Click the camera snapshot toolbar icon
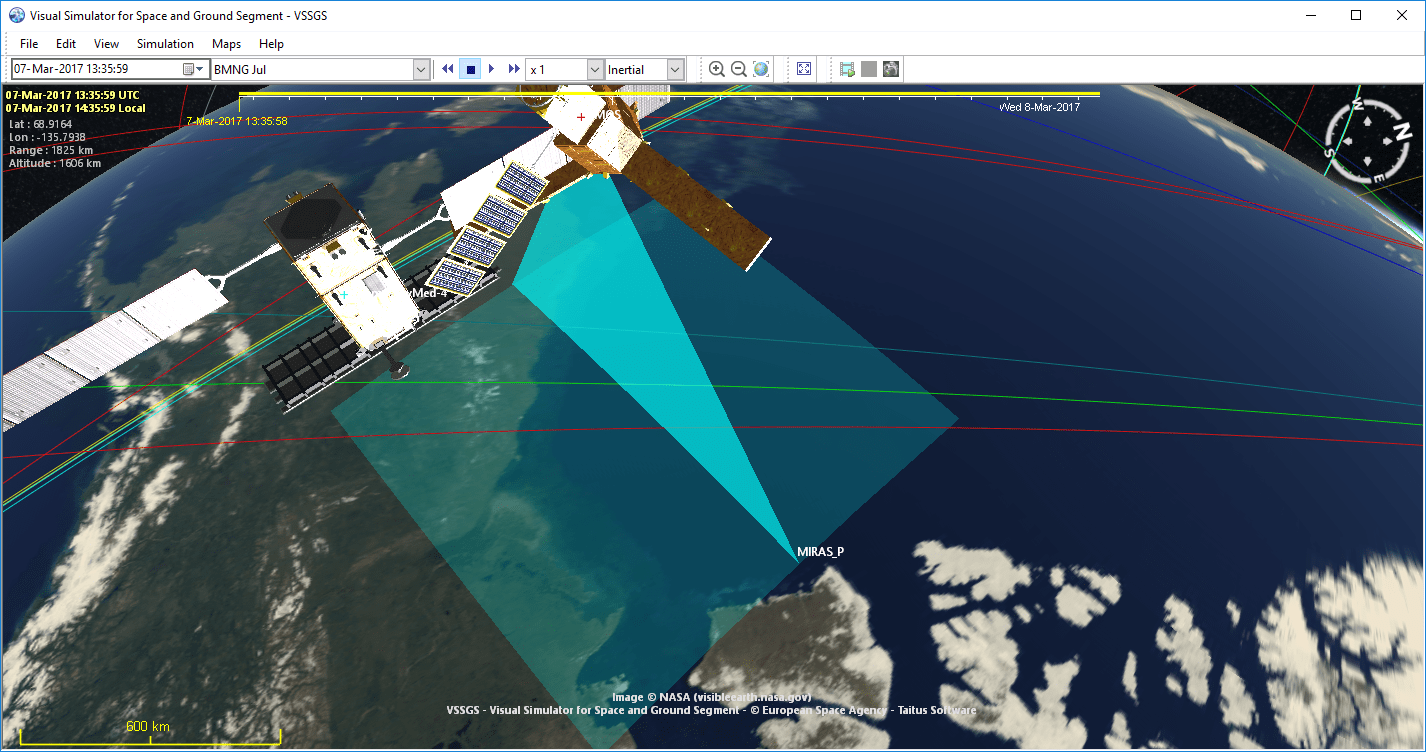Image resolution: width=1426 pixels, height=752 pixels. pos(891,69)
